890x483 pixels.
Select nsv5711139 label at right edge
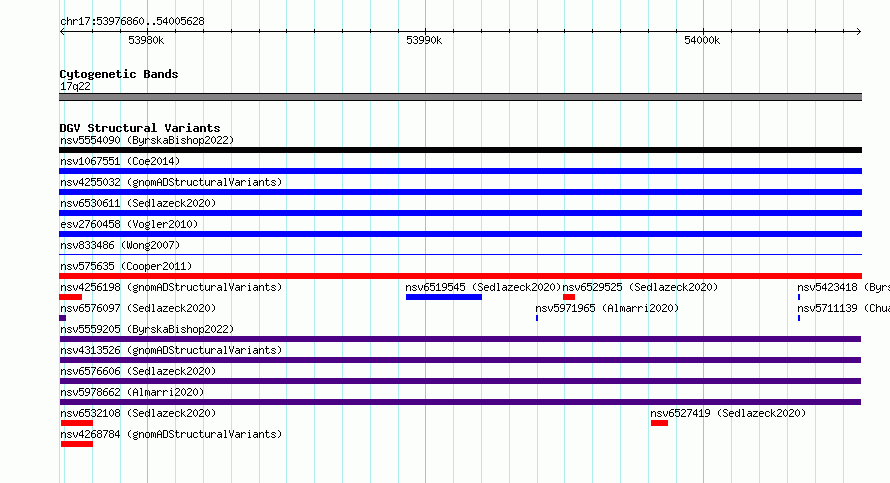click(x=843, y=308)
